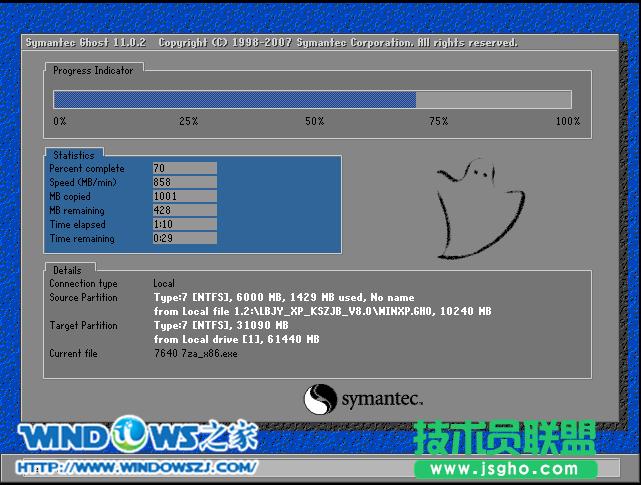Click the Symantec circular logo icon
Viewport: 641px width, 485px height.
pyautogui.click(x=320, y=399)
